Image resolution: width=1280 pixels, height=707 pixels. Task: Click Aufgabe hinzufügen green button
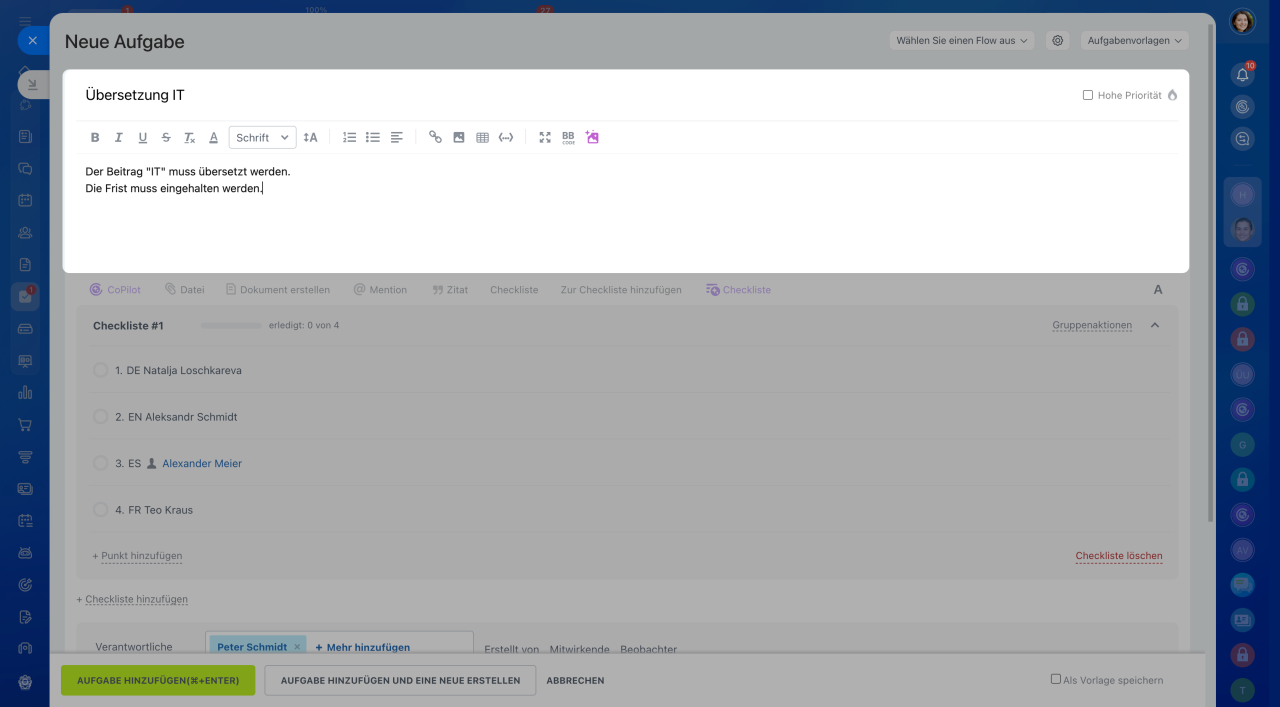(x=158, y=681)
